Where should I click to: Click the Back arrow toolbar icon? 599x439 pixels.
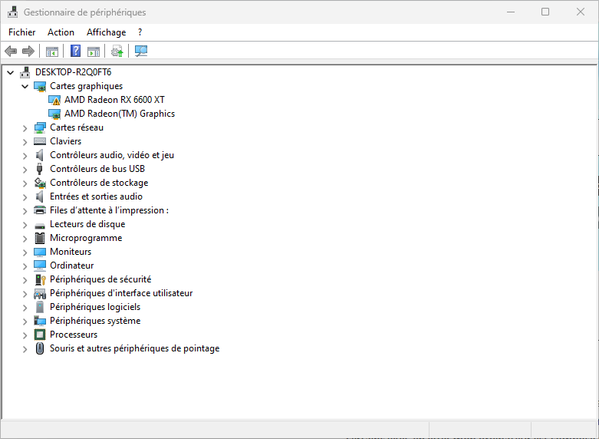(x=11, y=51)
